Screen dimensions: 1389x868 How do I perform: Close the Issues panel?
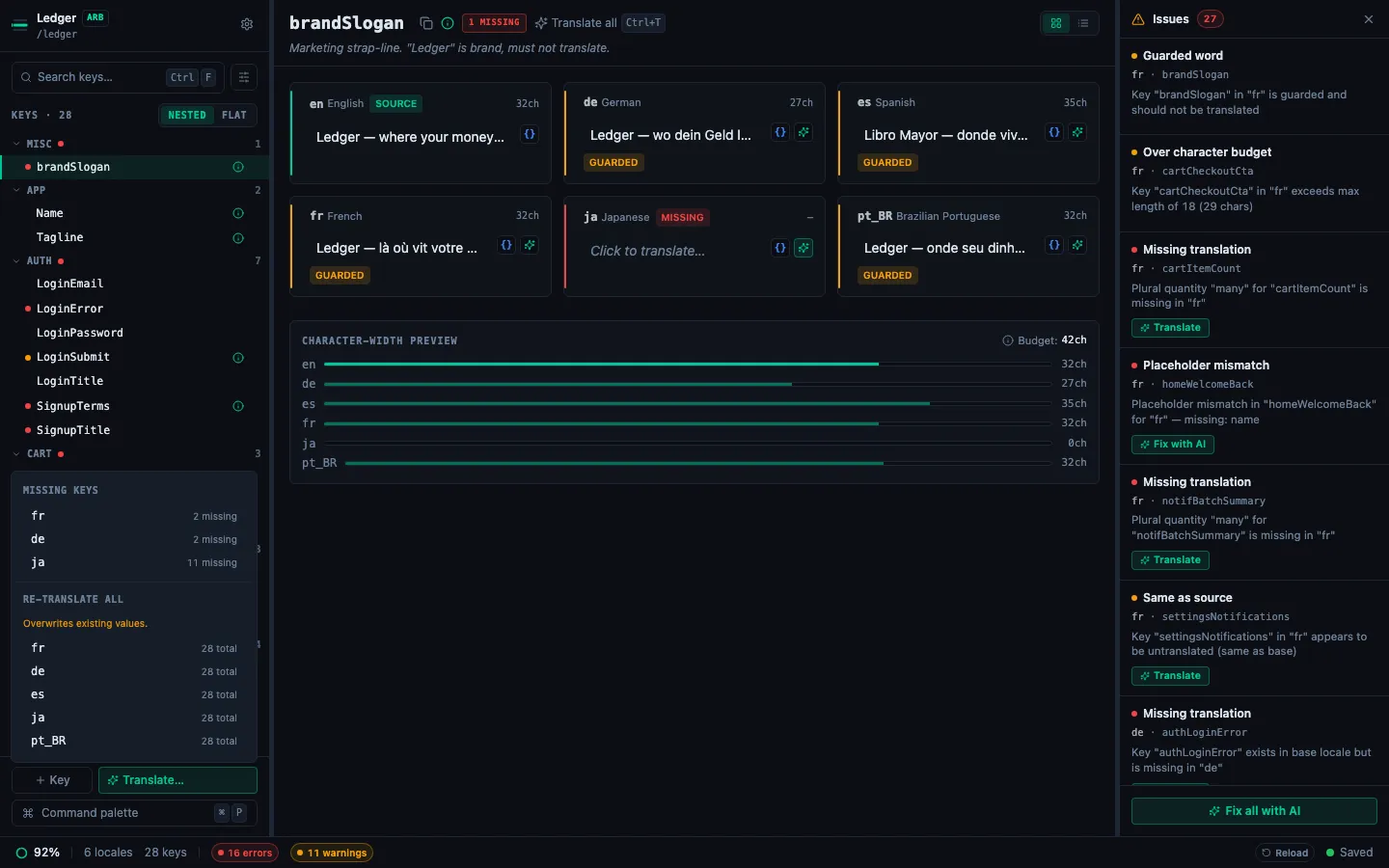point(1369,19)
